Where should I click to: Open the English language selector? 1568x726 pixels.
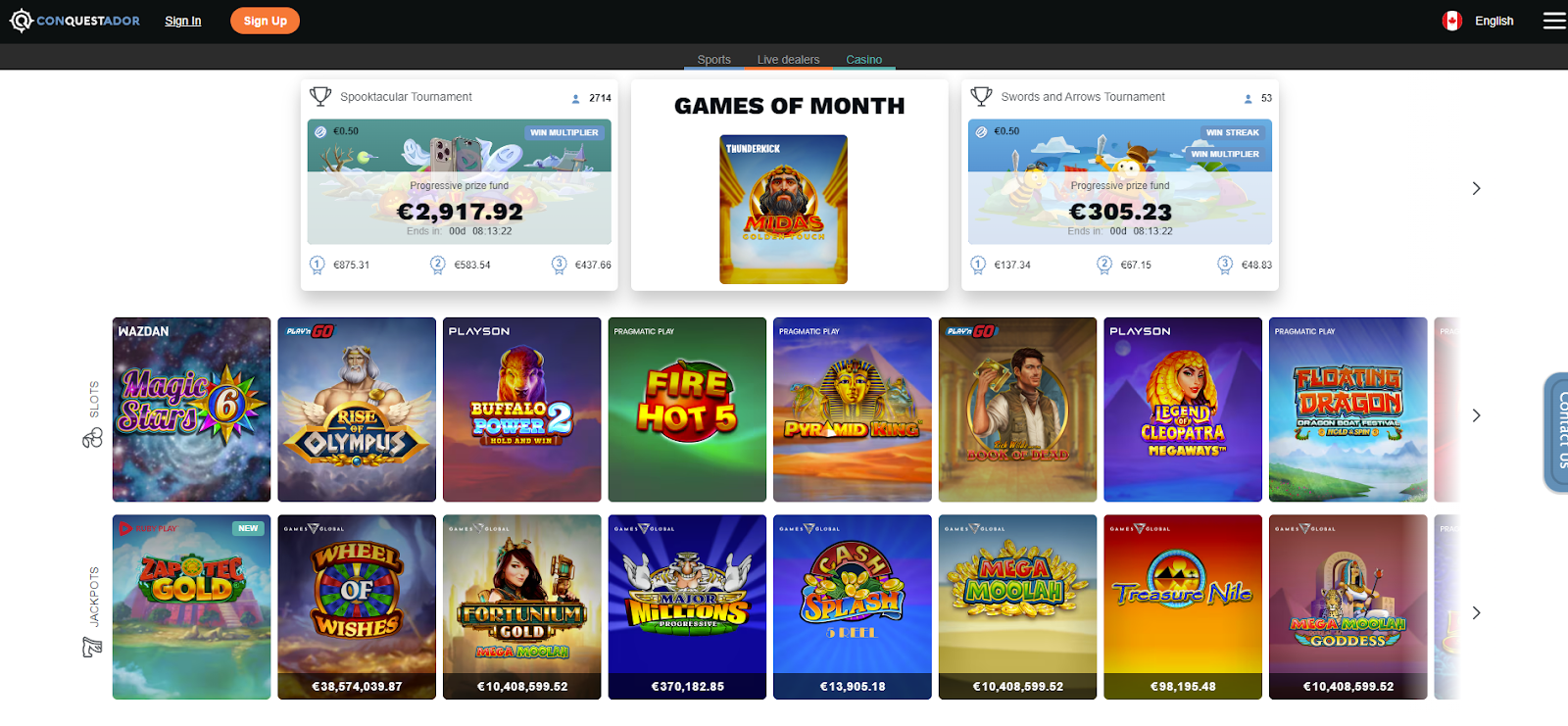point(1494,21)
